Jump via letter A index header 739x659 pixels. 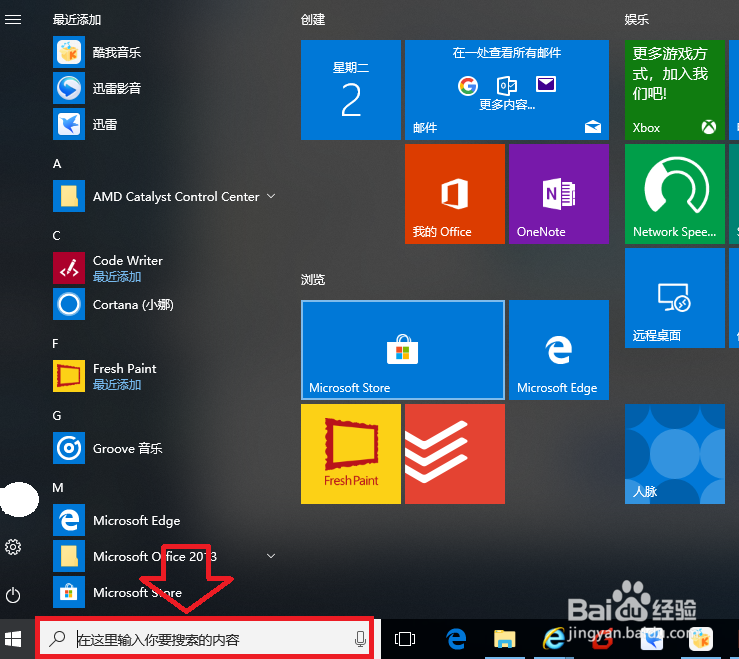[57, 164]
